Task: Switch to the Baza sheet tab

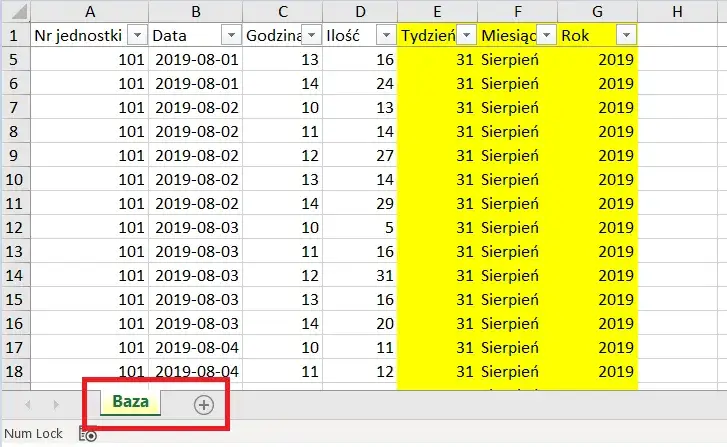Action: pos(131,404)
